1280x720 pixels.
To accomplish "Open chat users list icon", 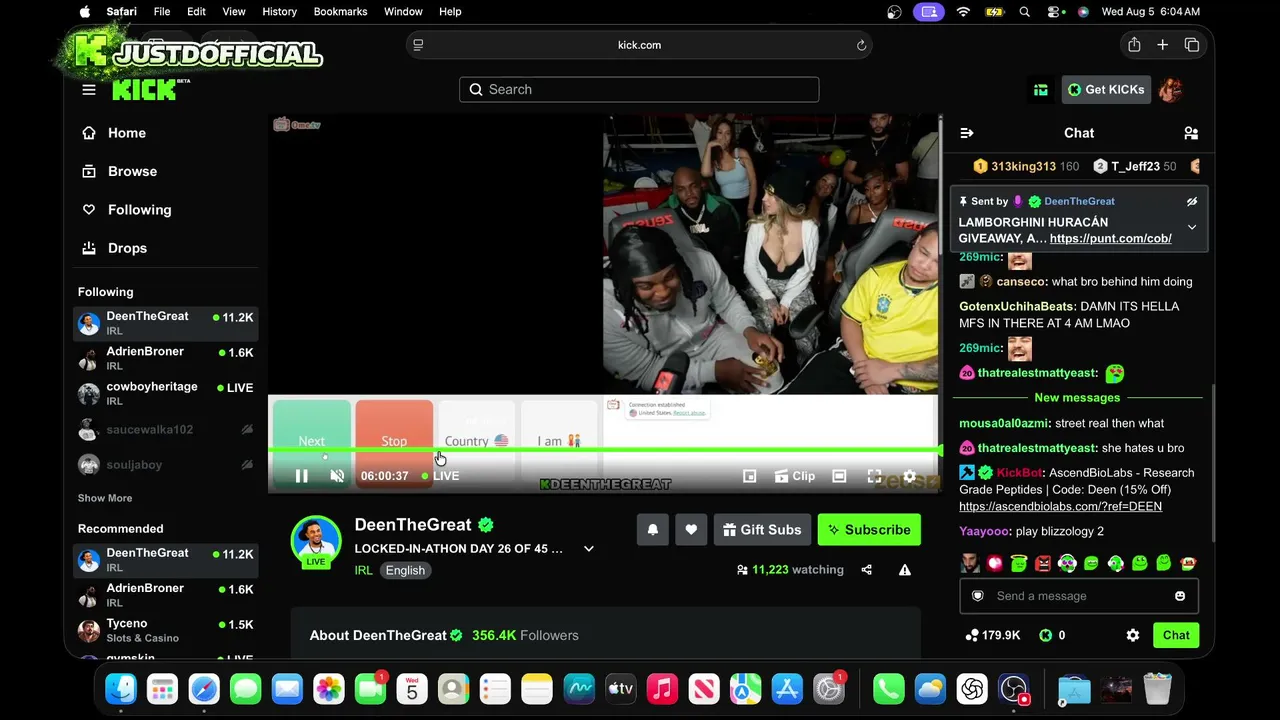I will pos(1191,133).
